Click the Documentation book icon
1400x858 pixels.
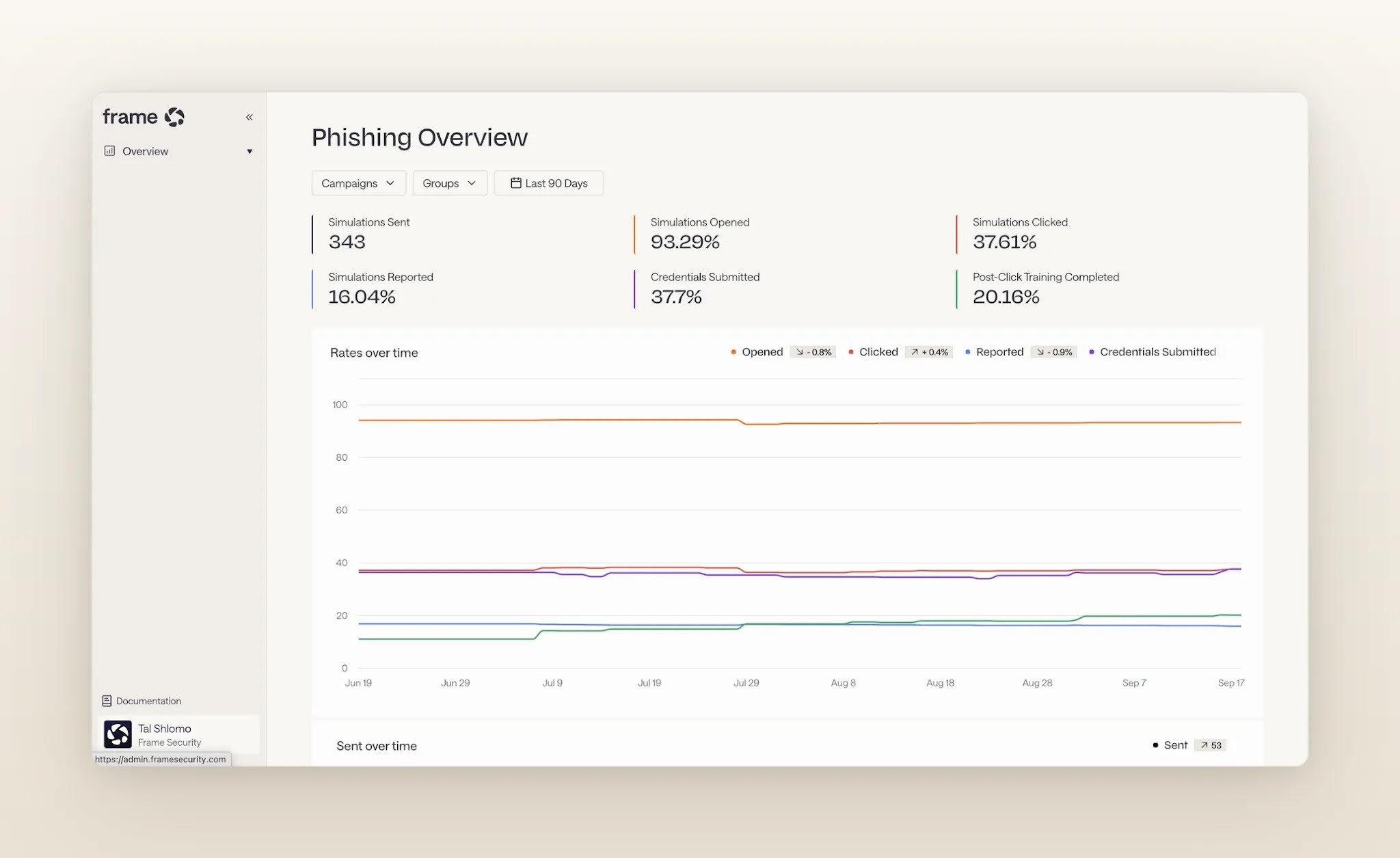point(107,701)
